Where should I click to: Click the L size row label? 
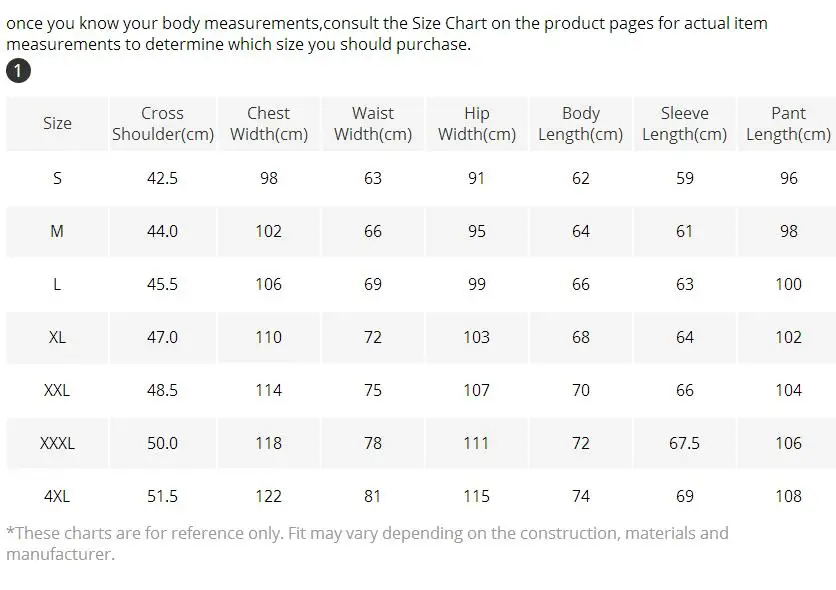coord(57,284)
